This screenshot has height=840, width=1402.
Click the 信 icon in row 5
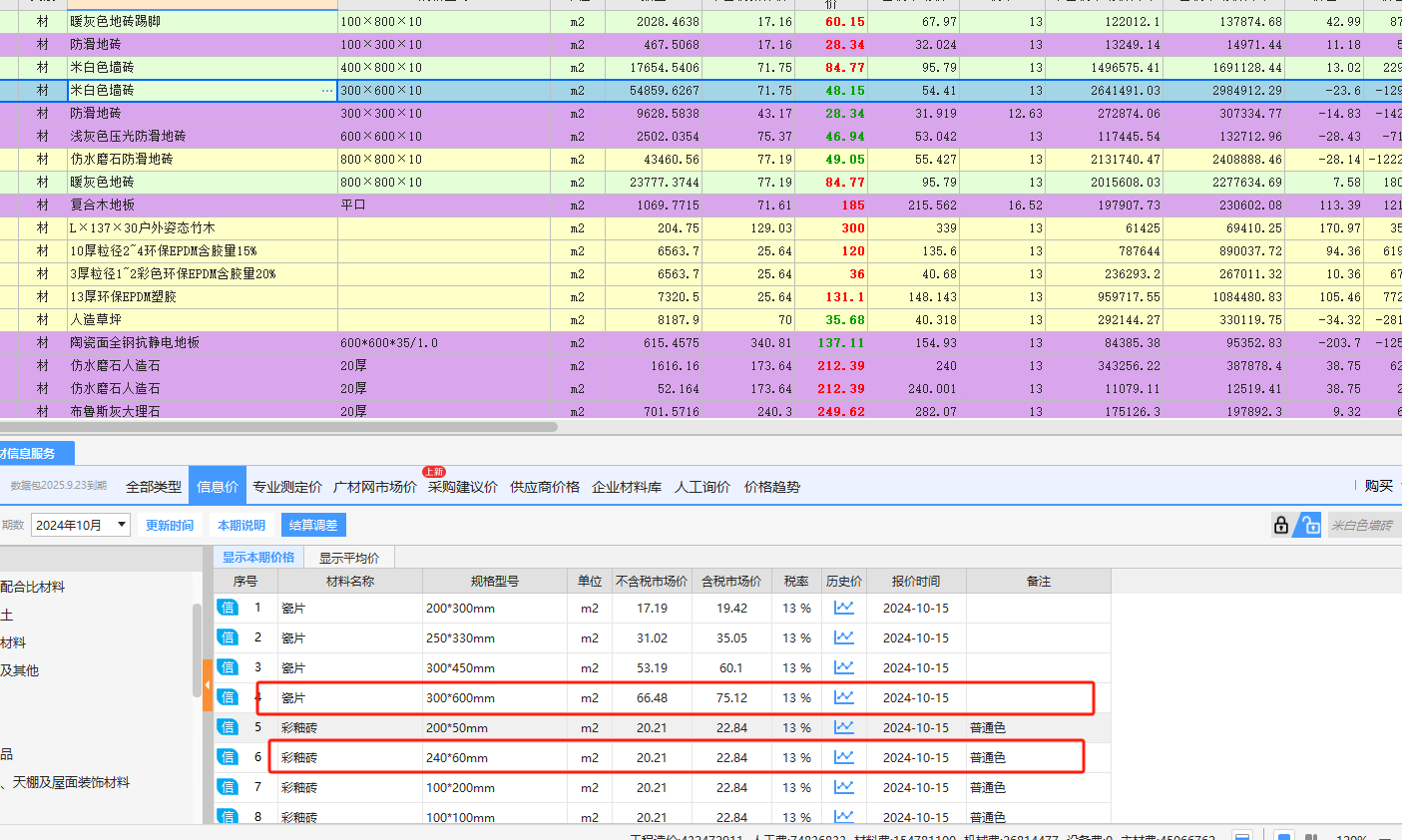coord(228,727)
